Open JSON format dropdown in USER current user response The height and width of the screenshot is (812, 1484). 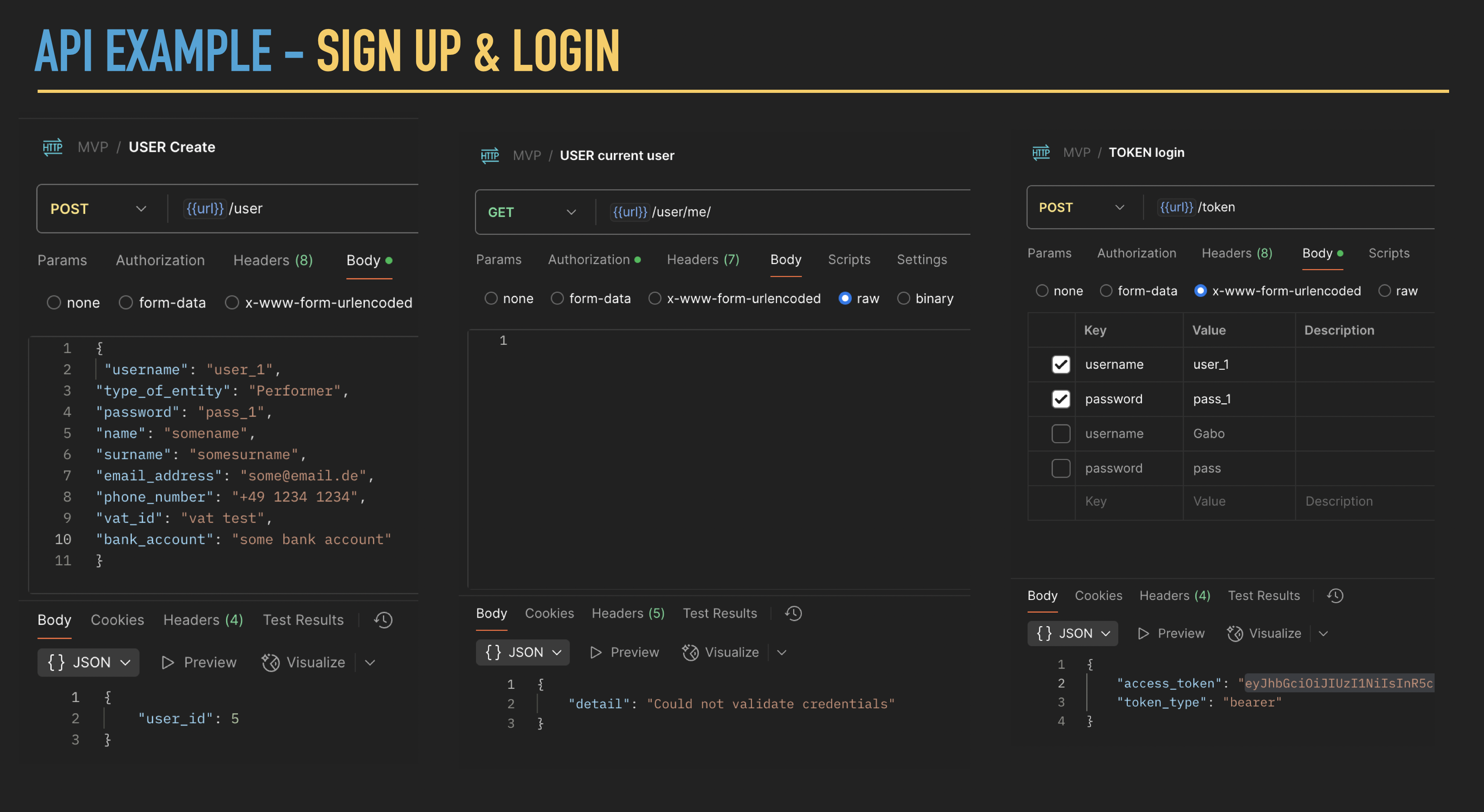click(523, 652)
